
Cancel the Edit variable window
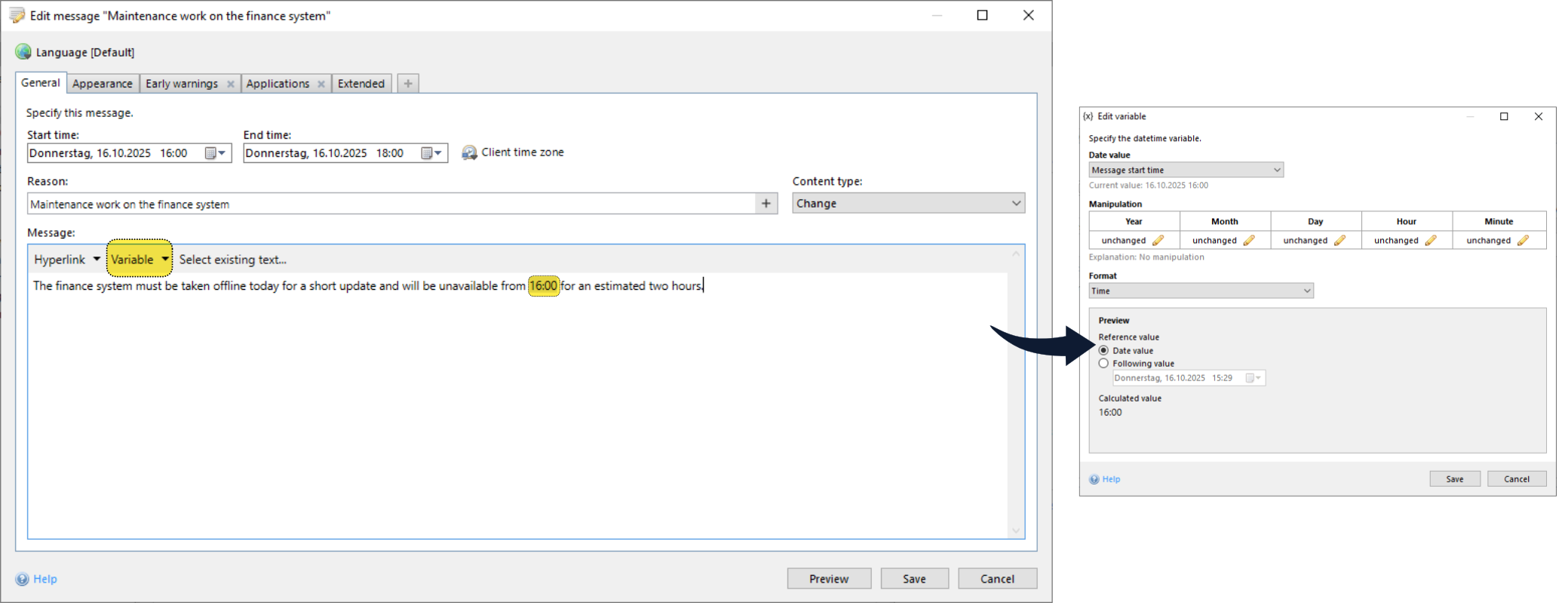coord(1517,479)
